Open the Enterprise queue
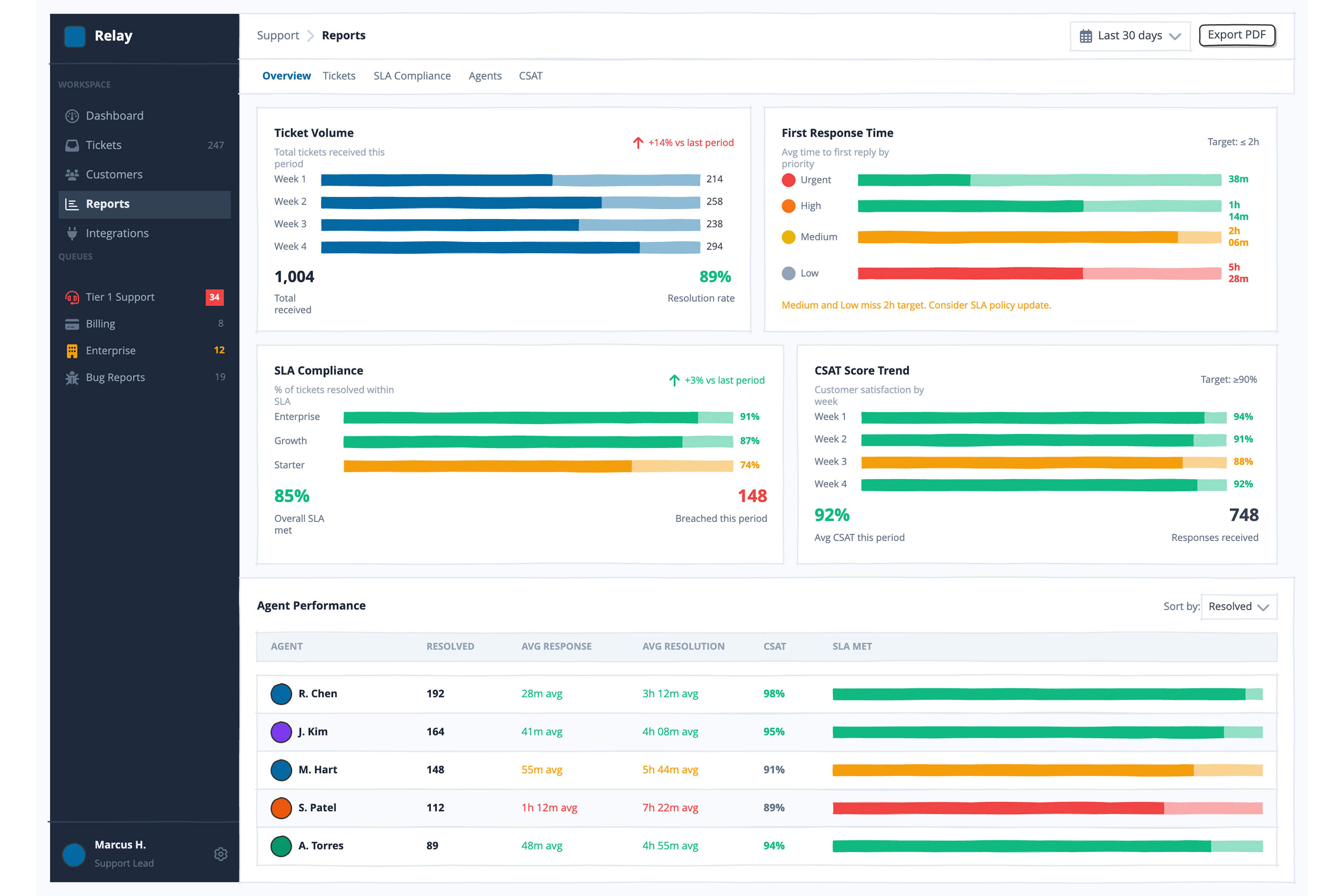The width and height of the screenshot is (1344, 896). click(145, 351)
